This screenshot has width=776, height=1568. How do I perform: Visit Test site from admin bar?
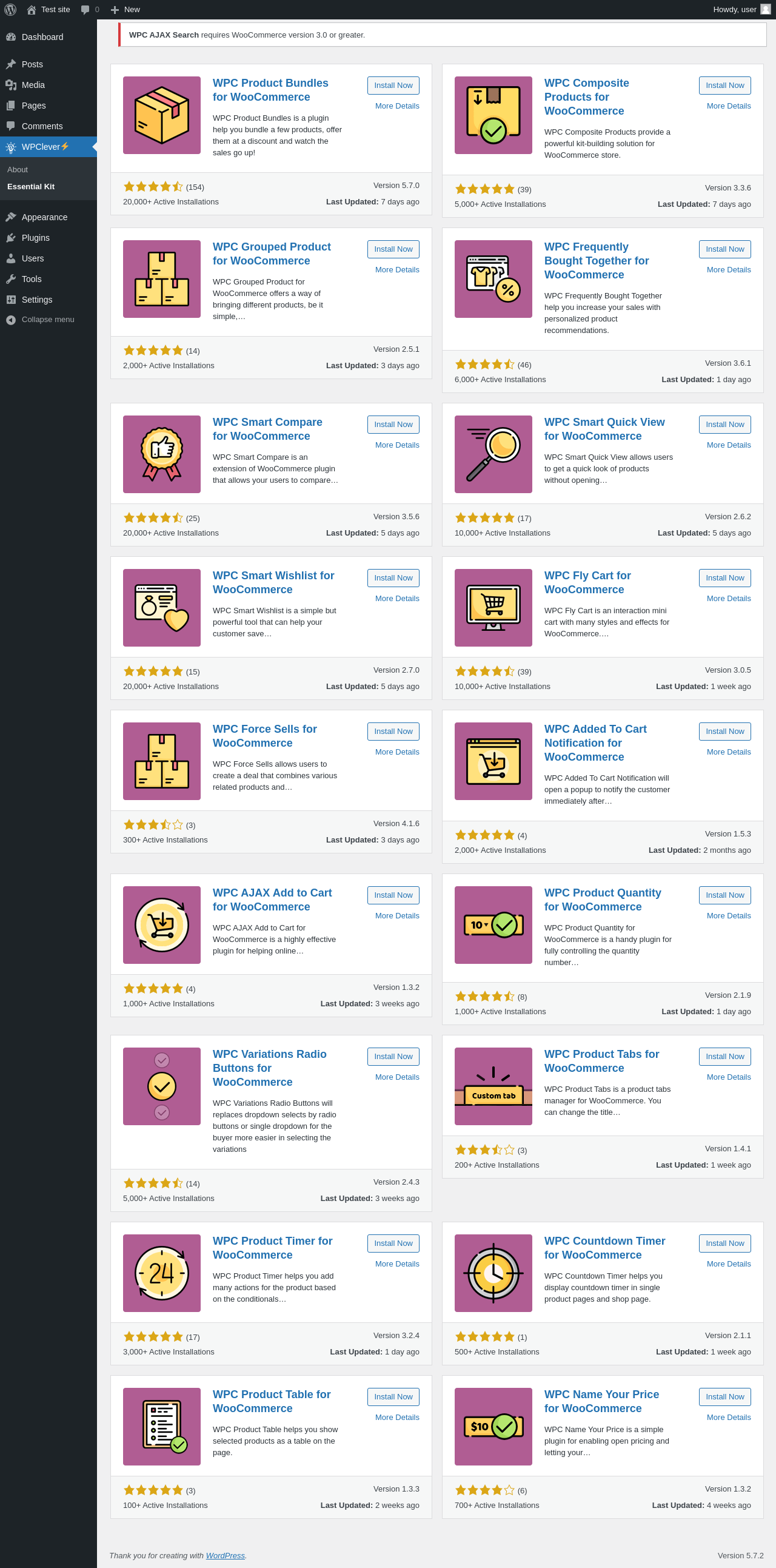48,10
